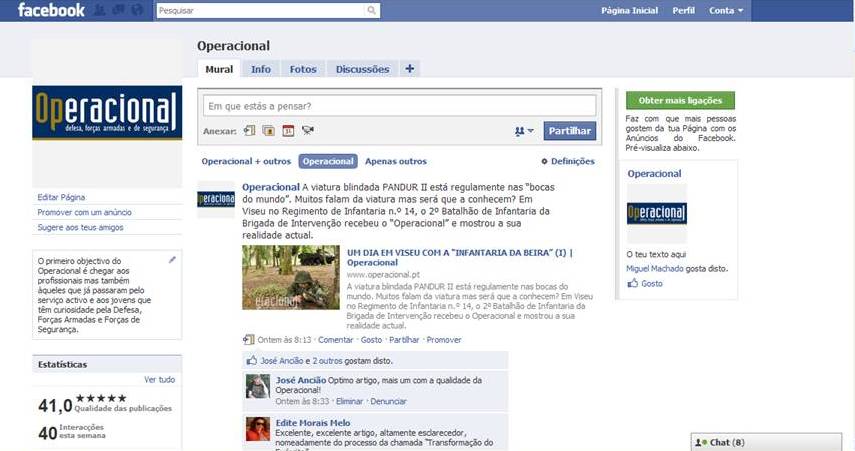Switch to the Mural tab
This screenshot has width=855, height=451.
click(x=219, y=69)
